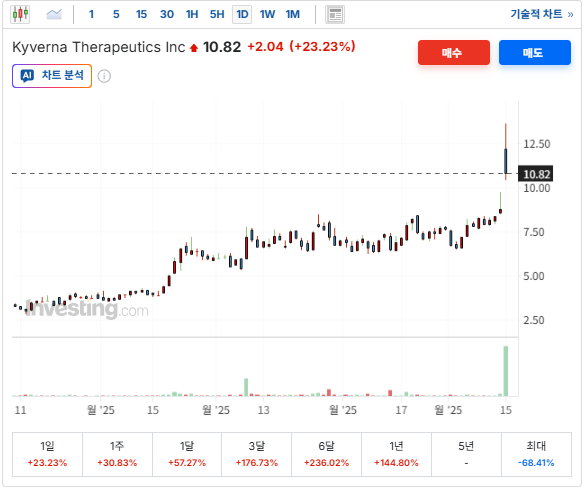Select the 1주 performance period

click(x=117, y=454)
